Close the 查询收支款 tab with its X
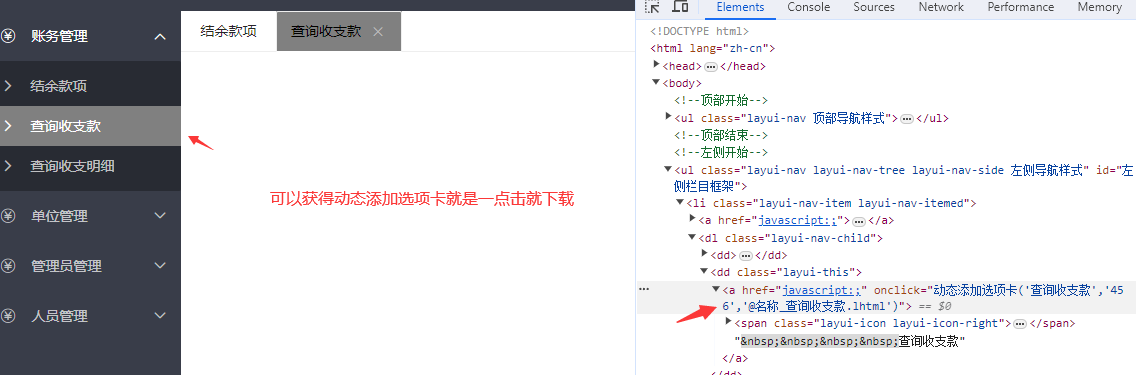This screenshot has height=375, width=1136. [x=377, y=31]
